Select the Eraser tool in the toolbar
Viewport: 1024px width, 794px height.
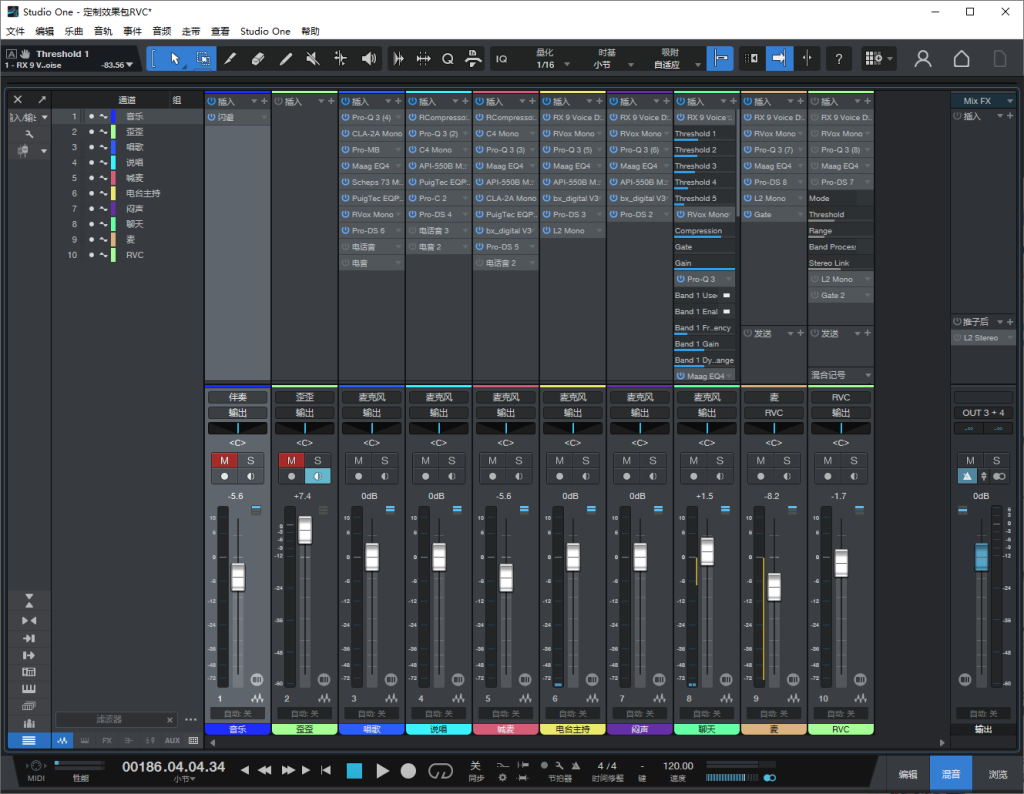[x=258, y=59]
